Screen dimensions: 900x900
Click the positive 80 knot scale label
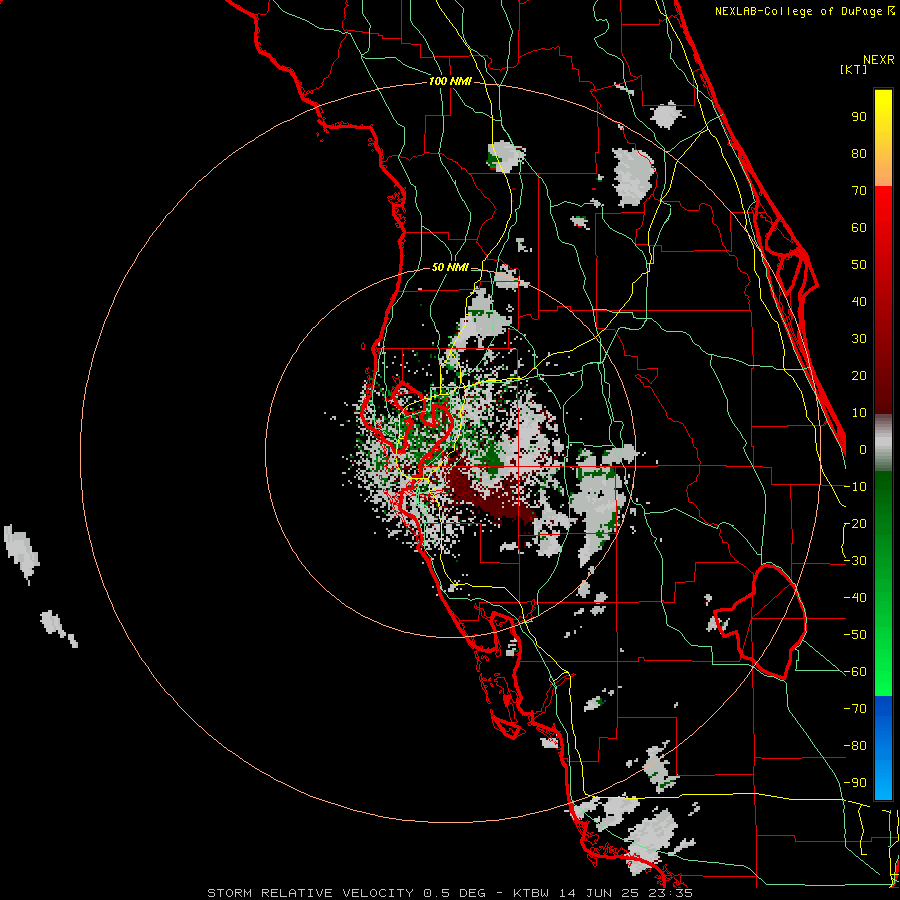pos(859,153)
